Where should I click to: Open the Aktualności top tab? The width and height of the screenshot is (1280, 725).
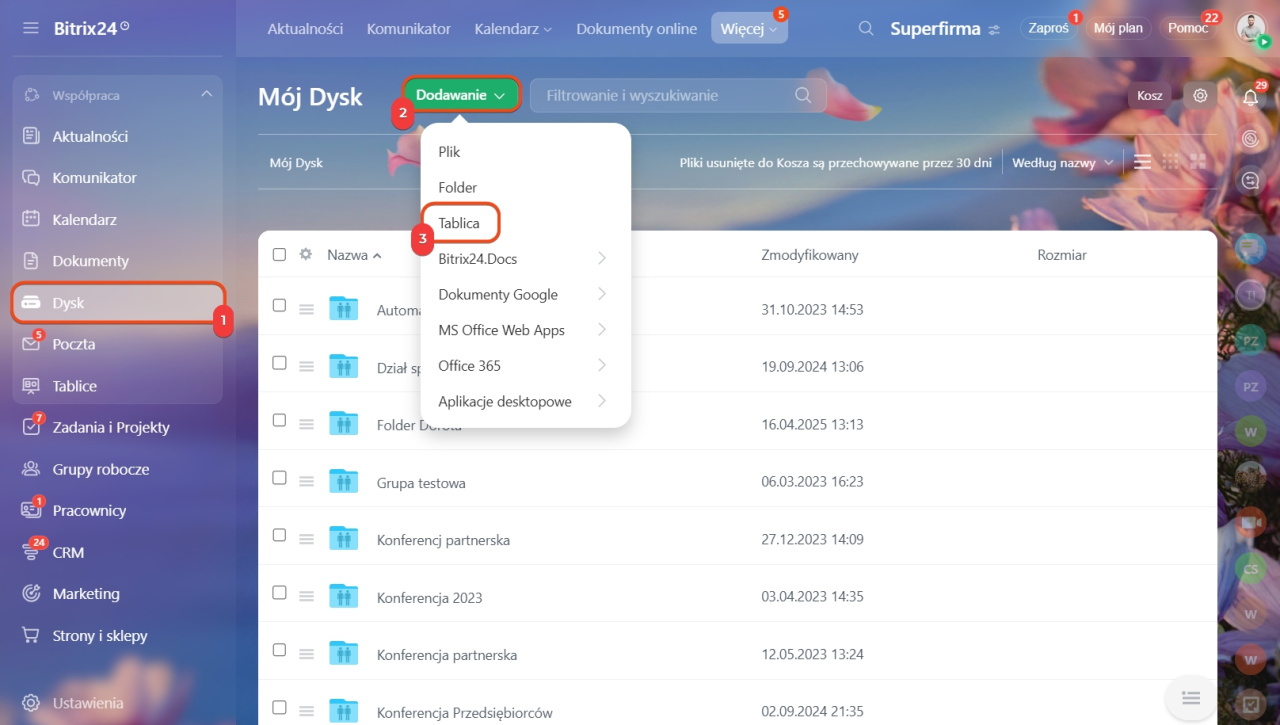click(x=305, y=29)
